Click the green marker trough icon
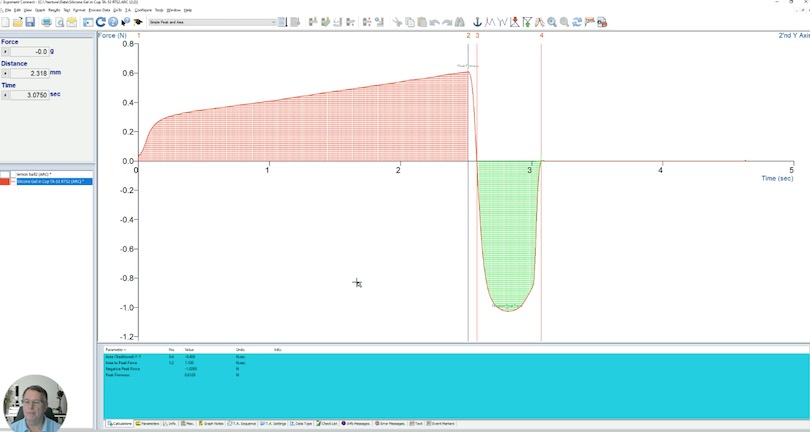The width and height of the screenshot is (810, 432). 527,22
